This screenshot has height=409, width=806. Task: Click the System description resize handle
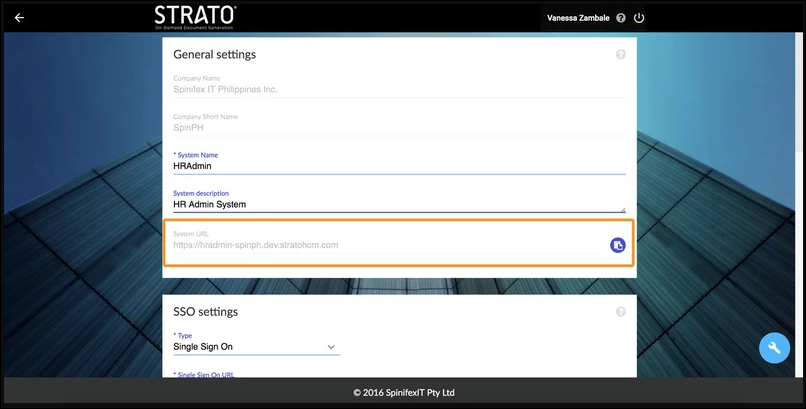623,210
